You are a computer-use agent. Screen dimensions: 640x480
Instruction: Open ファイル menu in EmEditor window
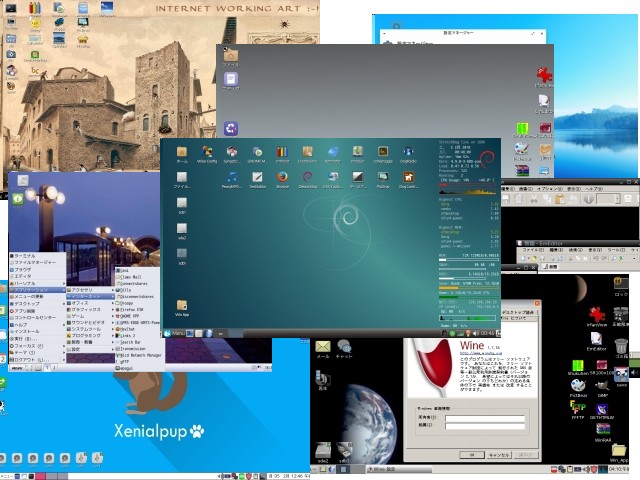click(533, 250)
